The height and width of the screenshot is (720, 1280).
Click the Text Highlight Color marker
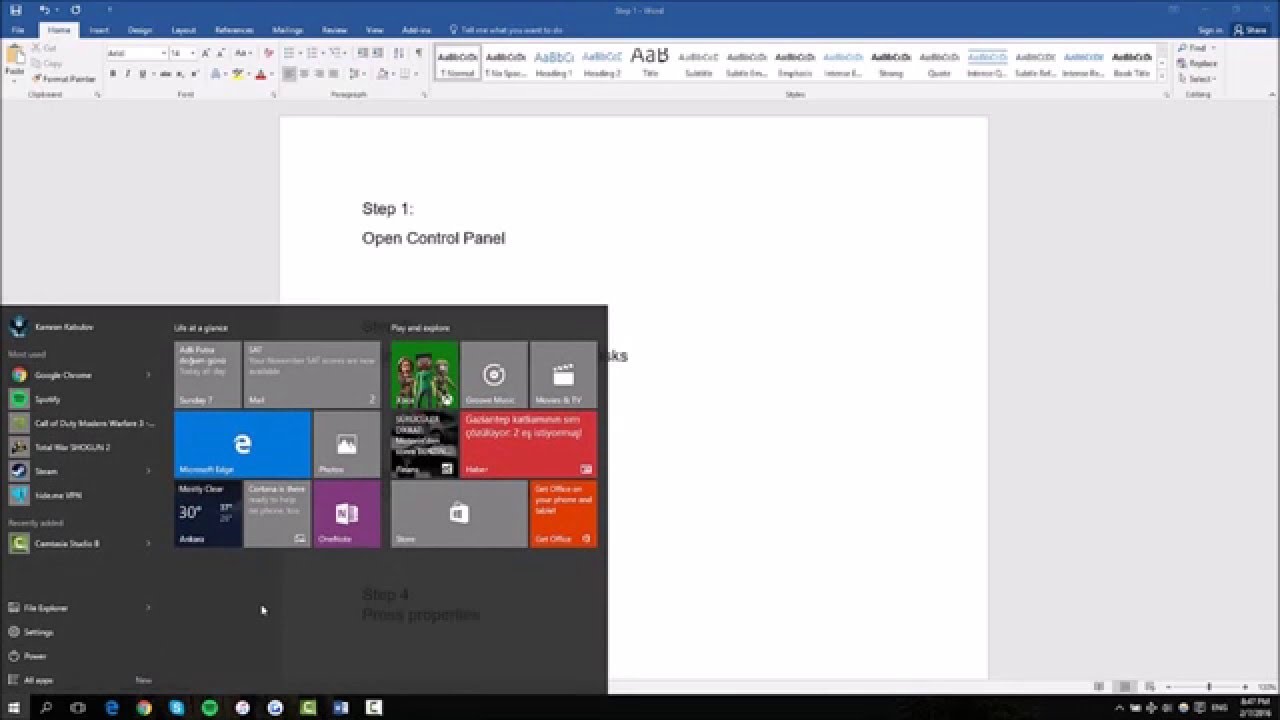click(x=237, y=74)
